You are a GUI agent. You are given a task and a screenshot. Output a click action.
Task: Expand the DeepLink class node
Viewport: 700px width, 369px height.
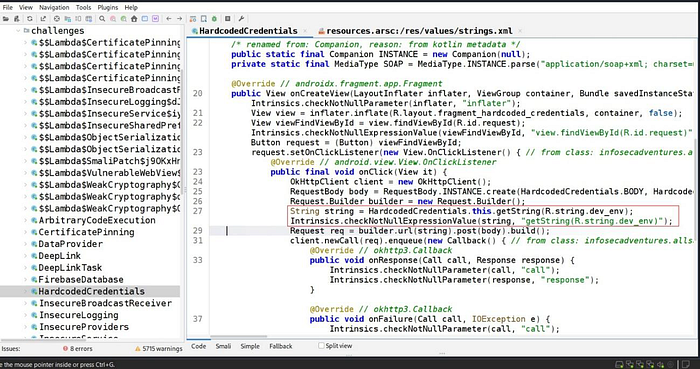25,256
